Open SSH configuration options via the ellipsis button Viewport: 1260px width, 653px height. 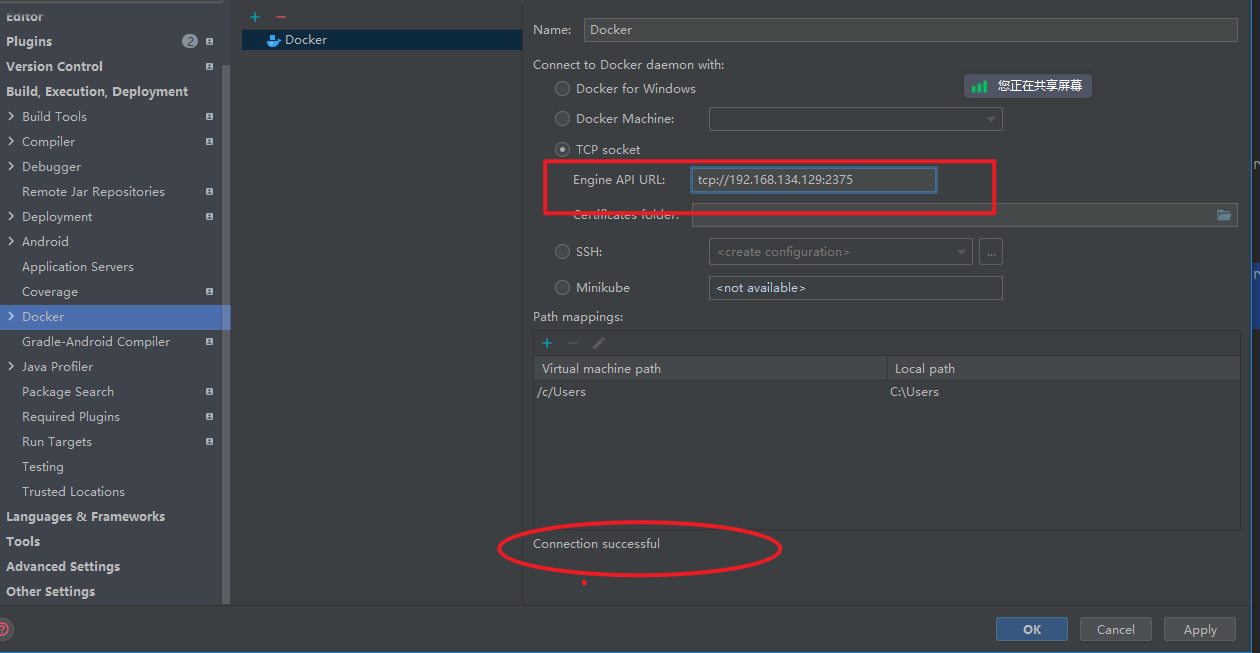click(990, 251)
